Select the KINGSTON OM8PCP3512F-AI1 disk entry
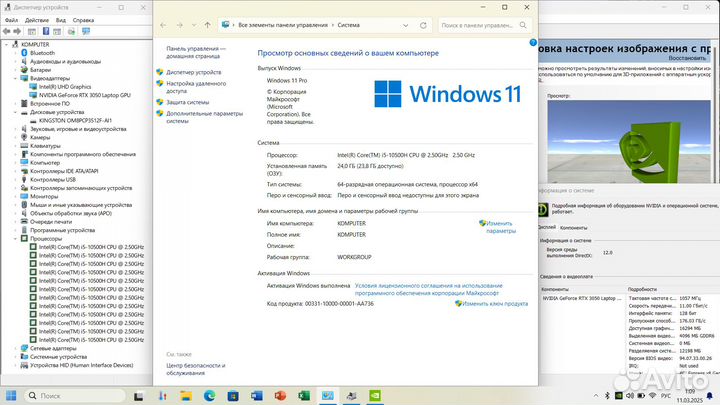 click(x=75, y=120)
